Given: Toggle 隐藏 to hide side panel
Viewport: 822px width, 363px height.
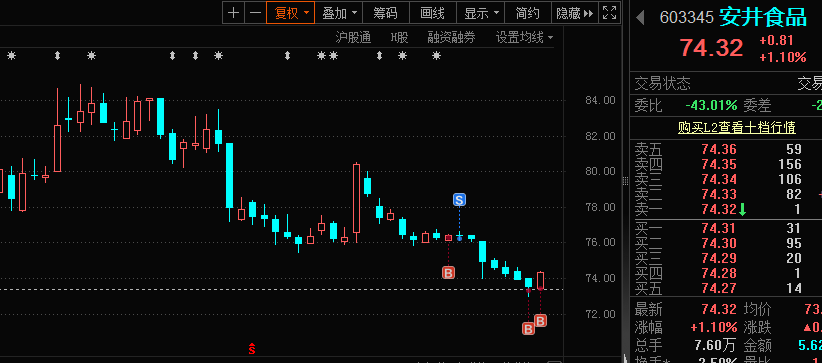Looking at the screenshot, I should coord(575,13).
